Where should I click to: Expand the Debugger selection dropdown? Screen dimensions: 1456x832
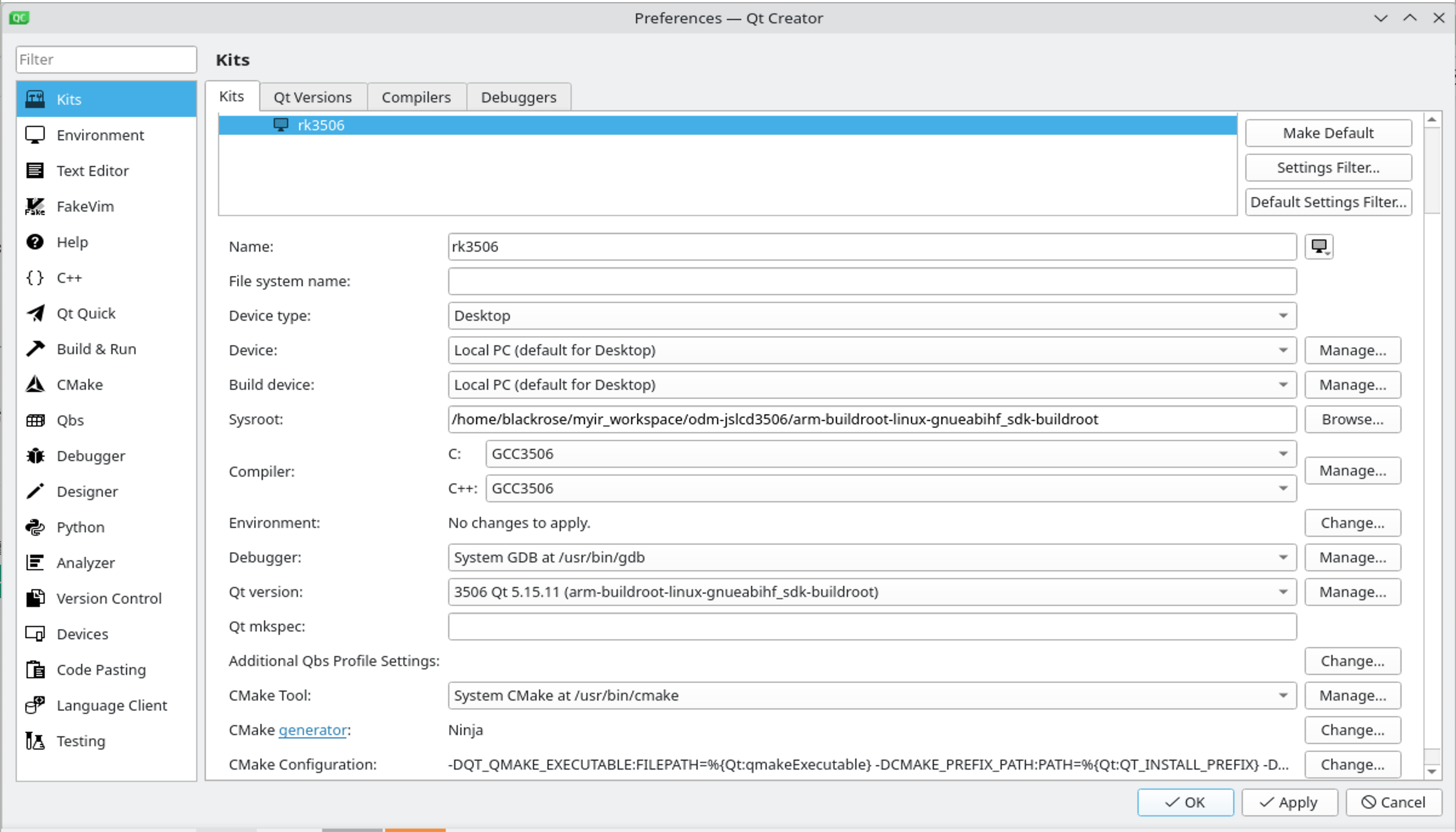(x=872, y=557)
